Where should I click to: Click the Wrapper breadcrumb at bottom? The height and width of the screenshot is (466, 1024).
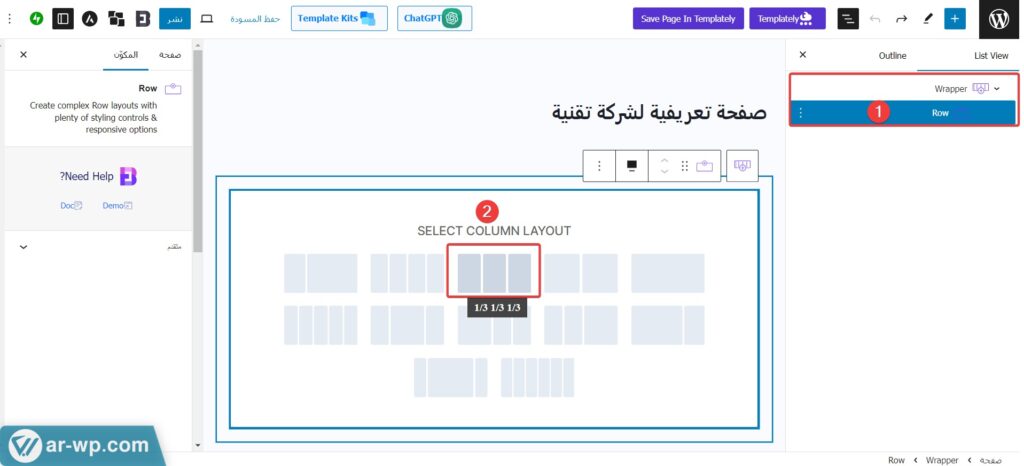(941, 460)
